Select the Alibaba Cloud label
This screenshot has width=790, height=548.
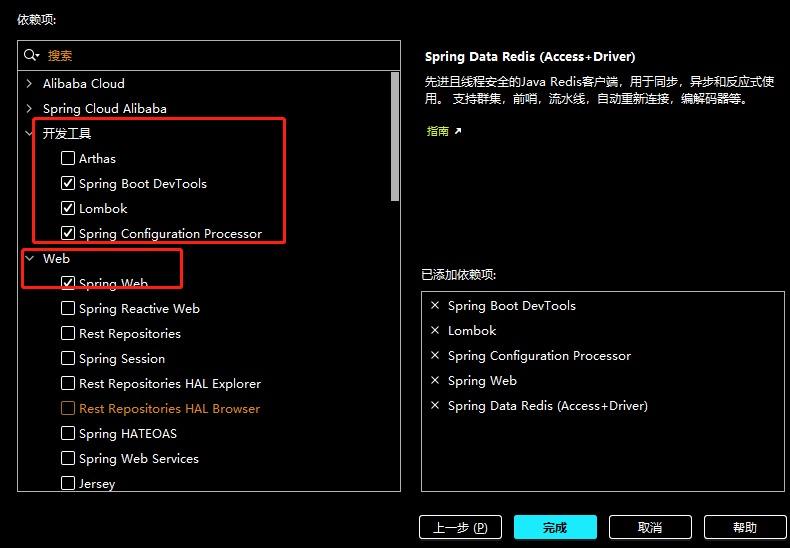click(84, 83)
